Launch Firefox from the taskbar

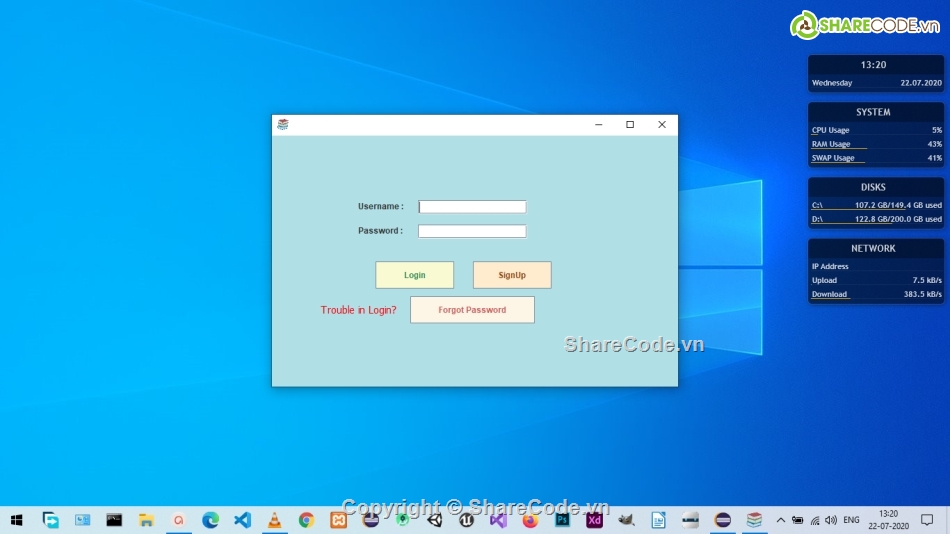point(530,520)
